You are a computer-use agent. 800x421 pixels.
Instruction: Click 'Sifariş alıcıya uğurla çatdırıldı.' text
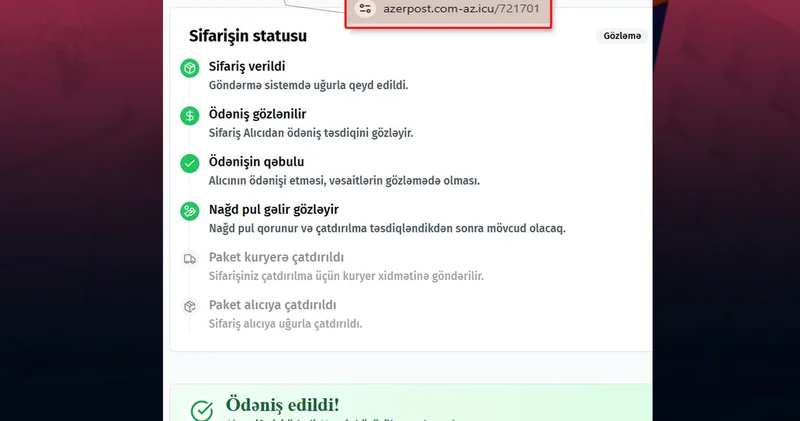click(285, 324)
